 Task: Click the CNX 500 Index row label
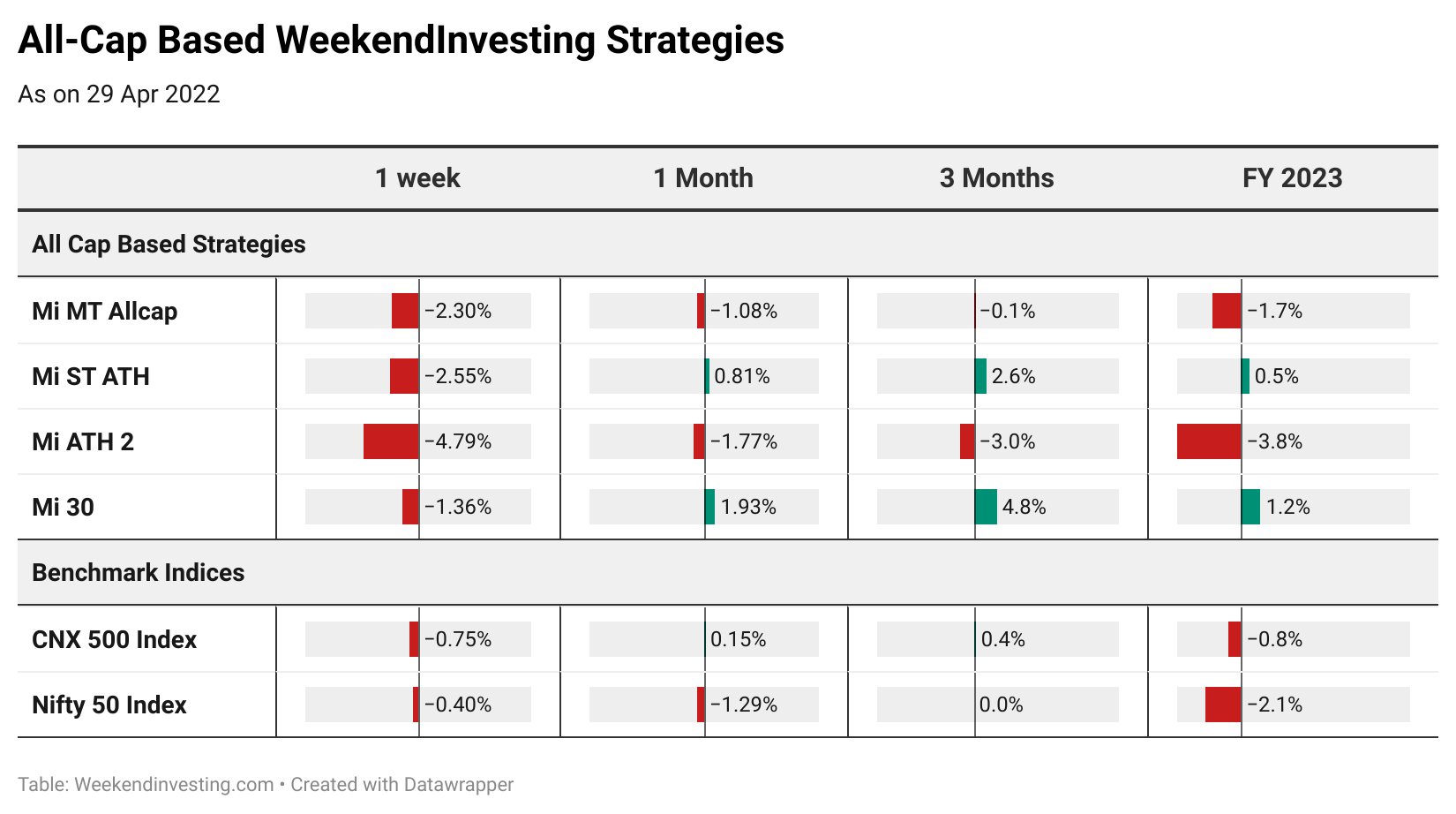click(115, 640)
